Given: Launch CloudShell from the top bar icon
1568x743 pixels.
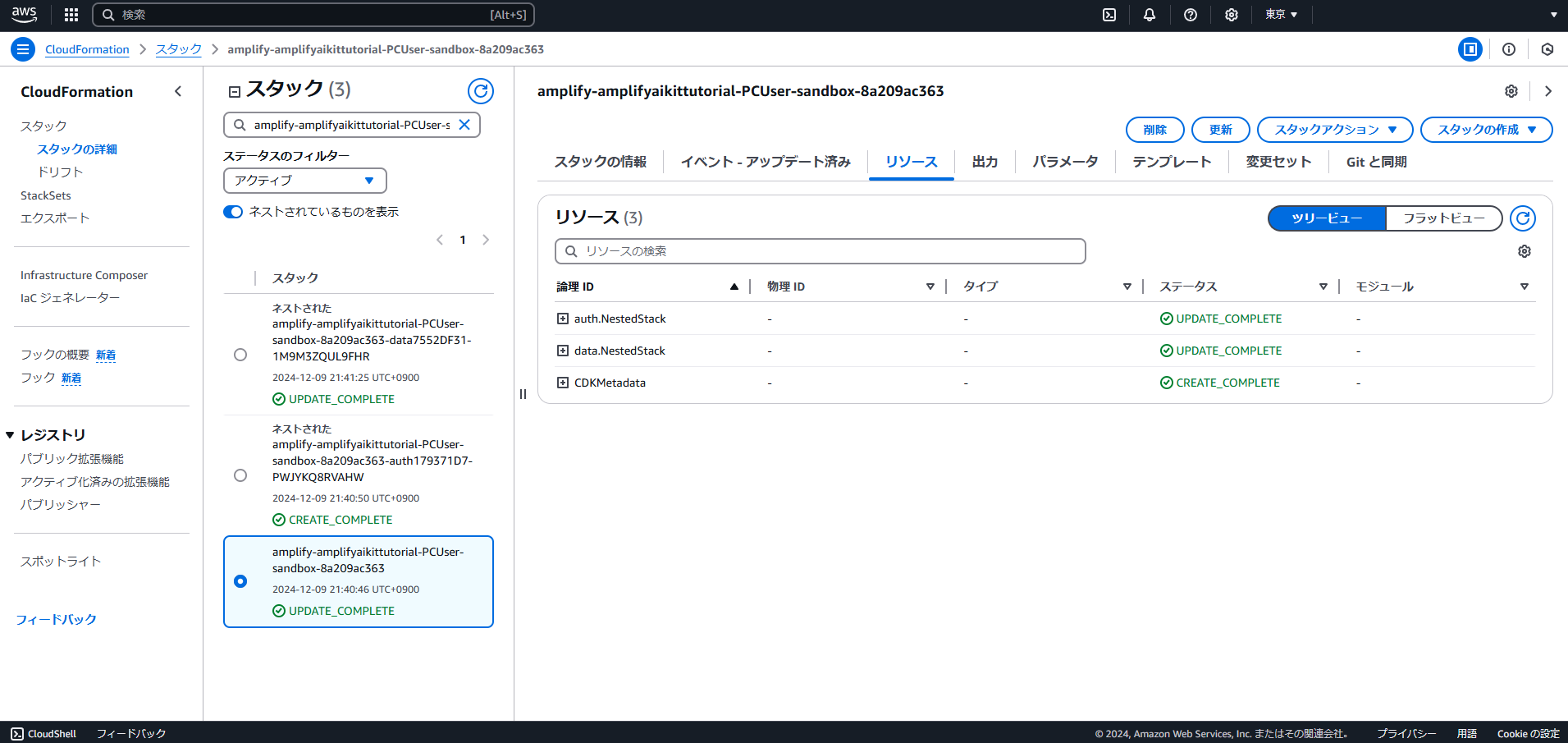Looking at the screenshot, I should [1109, 15].
